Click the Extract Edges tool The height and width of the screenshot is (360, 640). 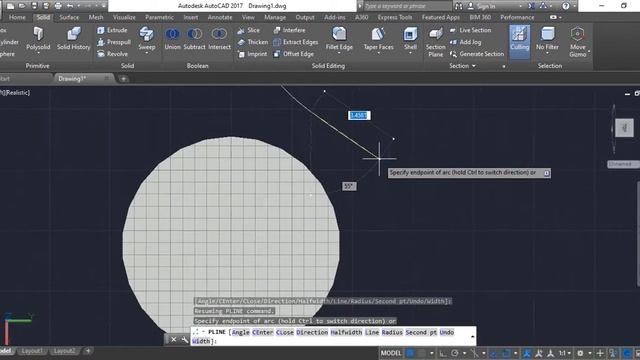[296, 42]
